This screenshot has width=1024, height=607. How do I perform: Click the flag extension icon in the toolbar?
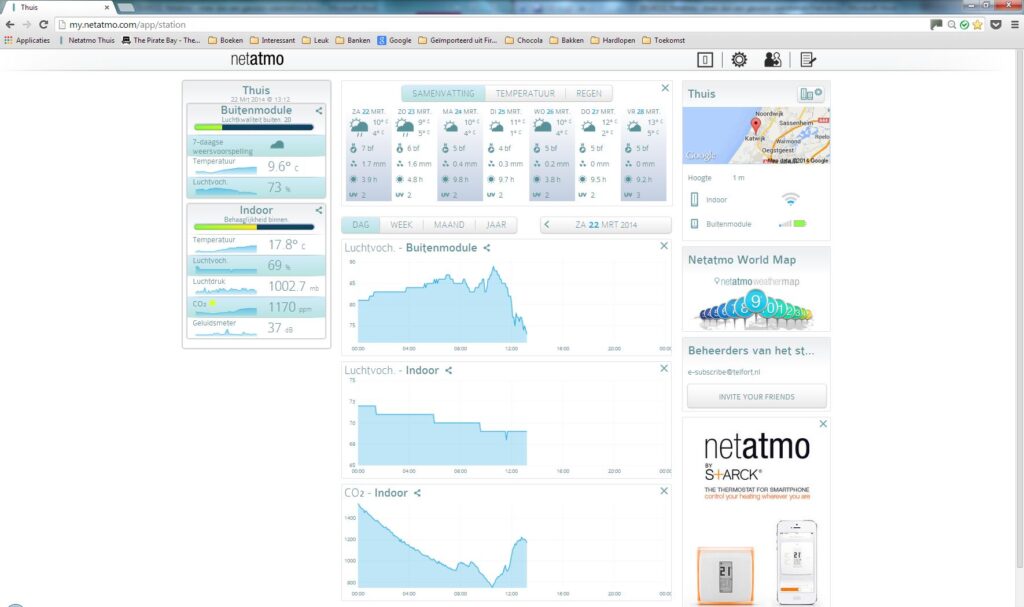pyautogui.click(x=936, y=25)
